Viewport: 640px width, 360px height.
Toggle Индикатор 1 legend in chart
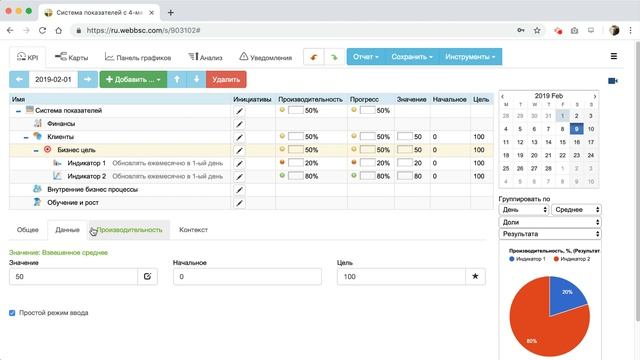click(527, 259)
